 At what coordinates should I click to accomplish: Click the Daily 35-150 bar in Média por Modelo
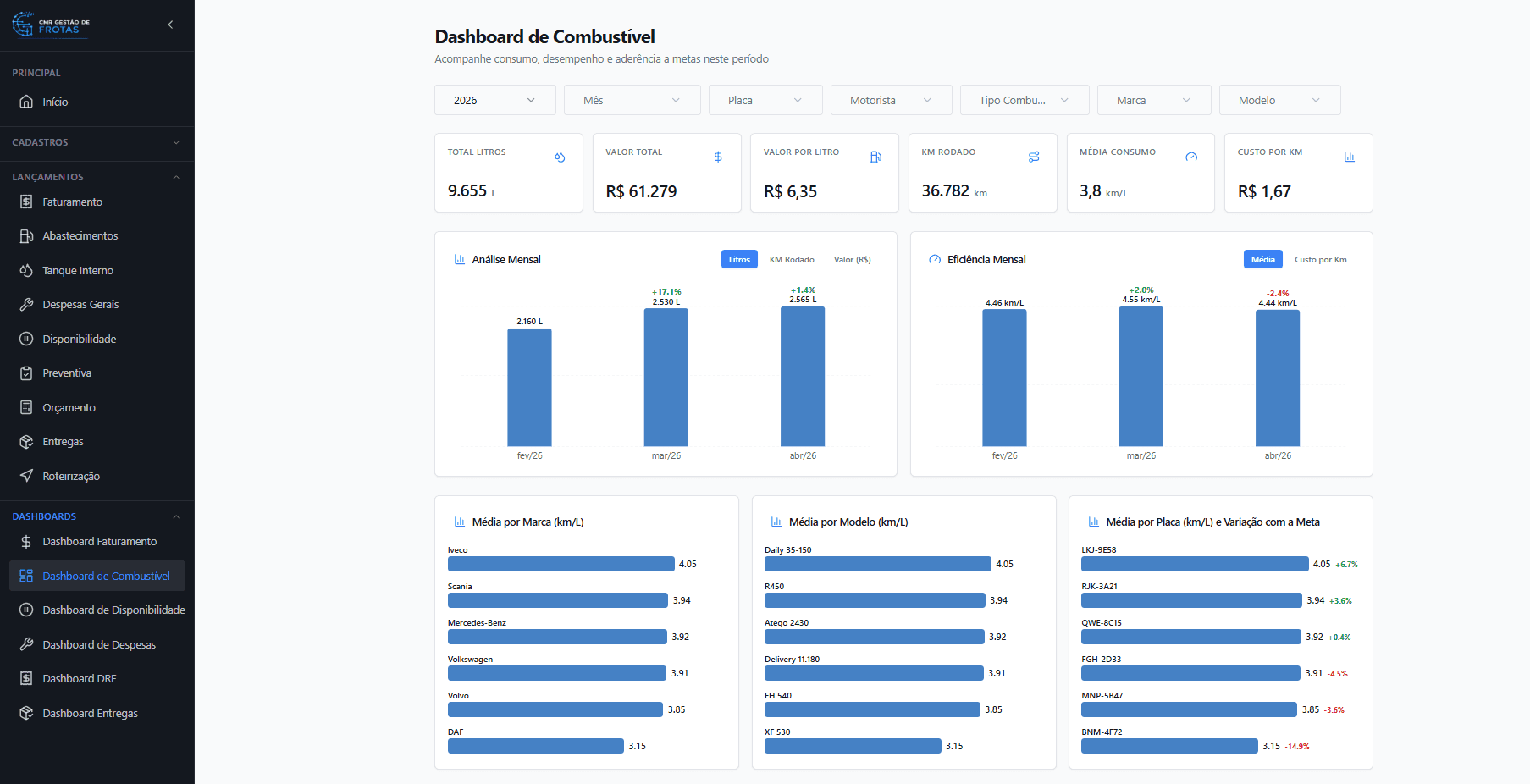point(878,564)
